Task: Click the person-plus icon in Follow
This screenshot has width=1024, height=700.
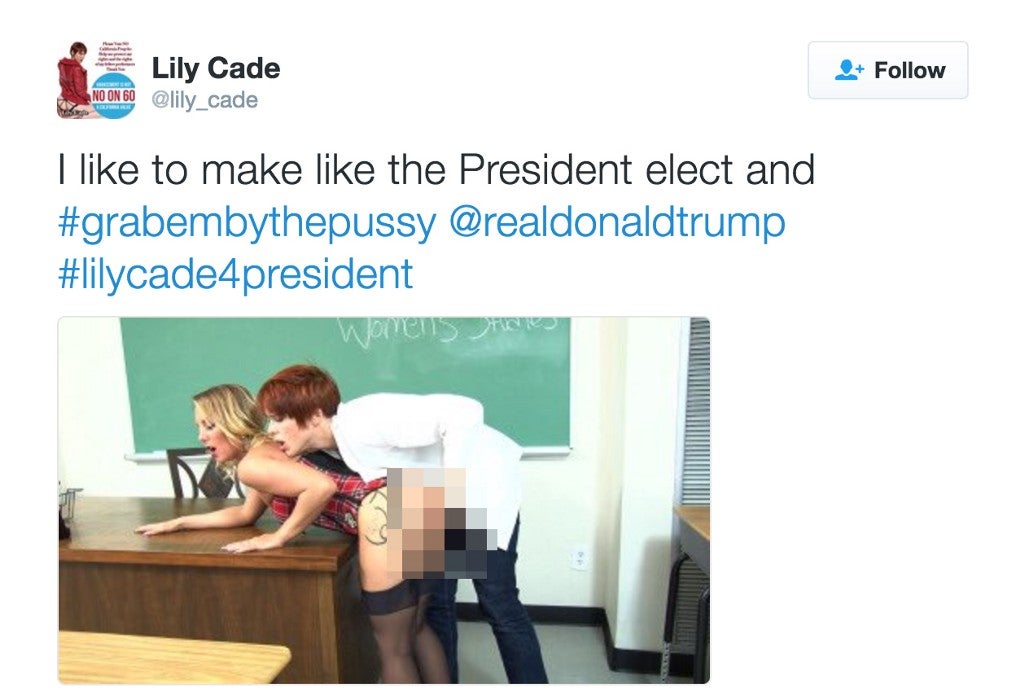Action: pos(849,70)
